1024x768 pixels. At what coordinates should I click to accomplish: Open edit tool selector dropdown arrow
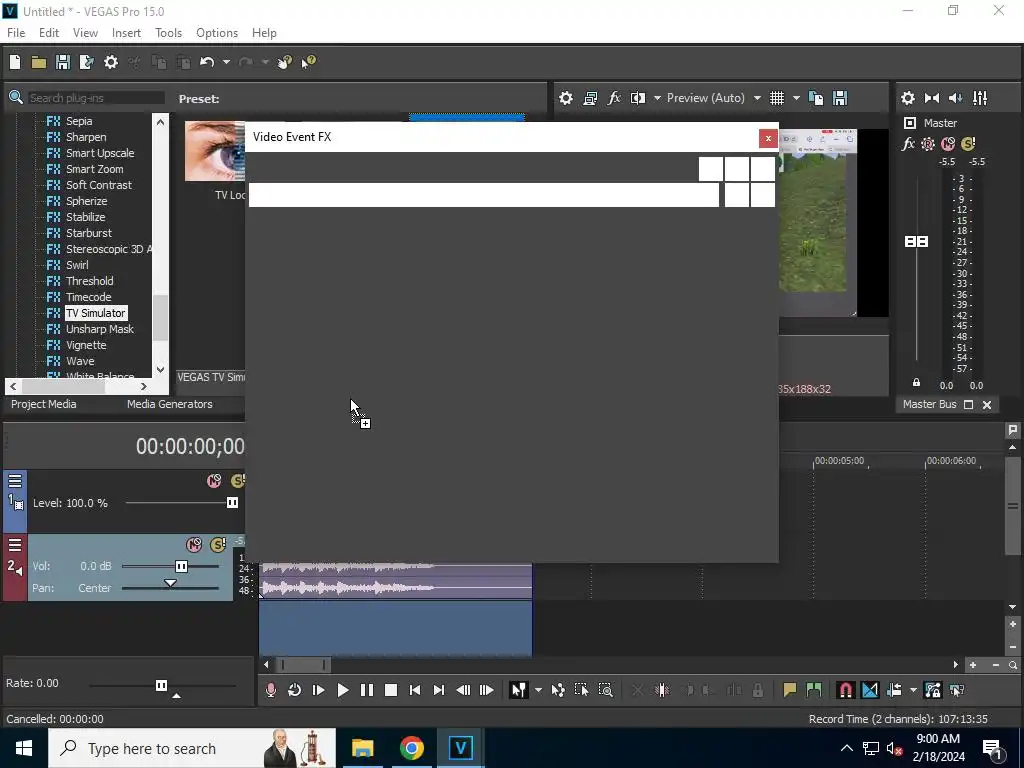coord(538,690)
